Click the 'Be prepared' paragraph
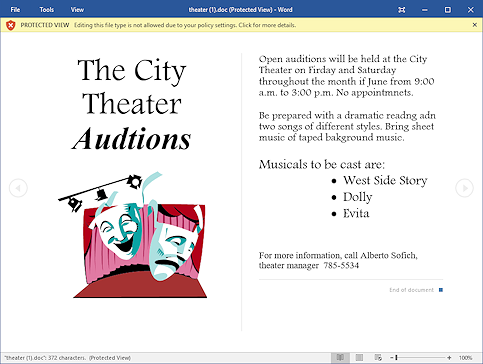 click(x=347, y=126)
